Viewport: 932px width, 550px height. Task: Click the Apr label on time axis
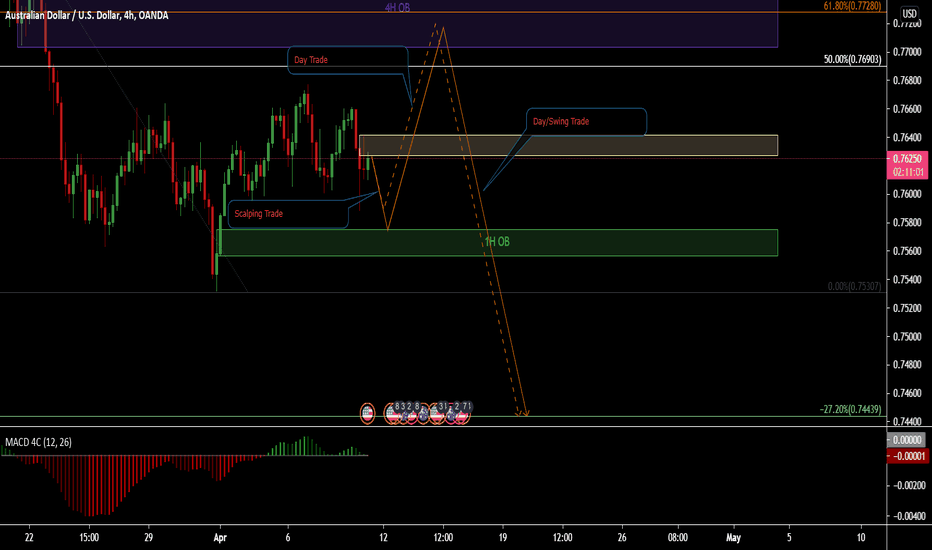pyautogui.click(x=221, y=538)
